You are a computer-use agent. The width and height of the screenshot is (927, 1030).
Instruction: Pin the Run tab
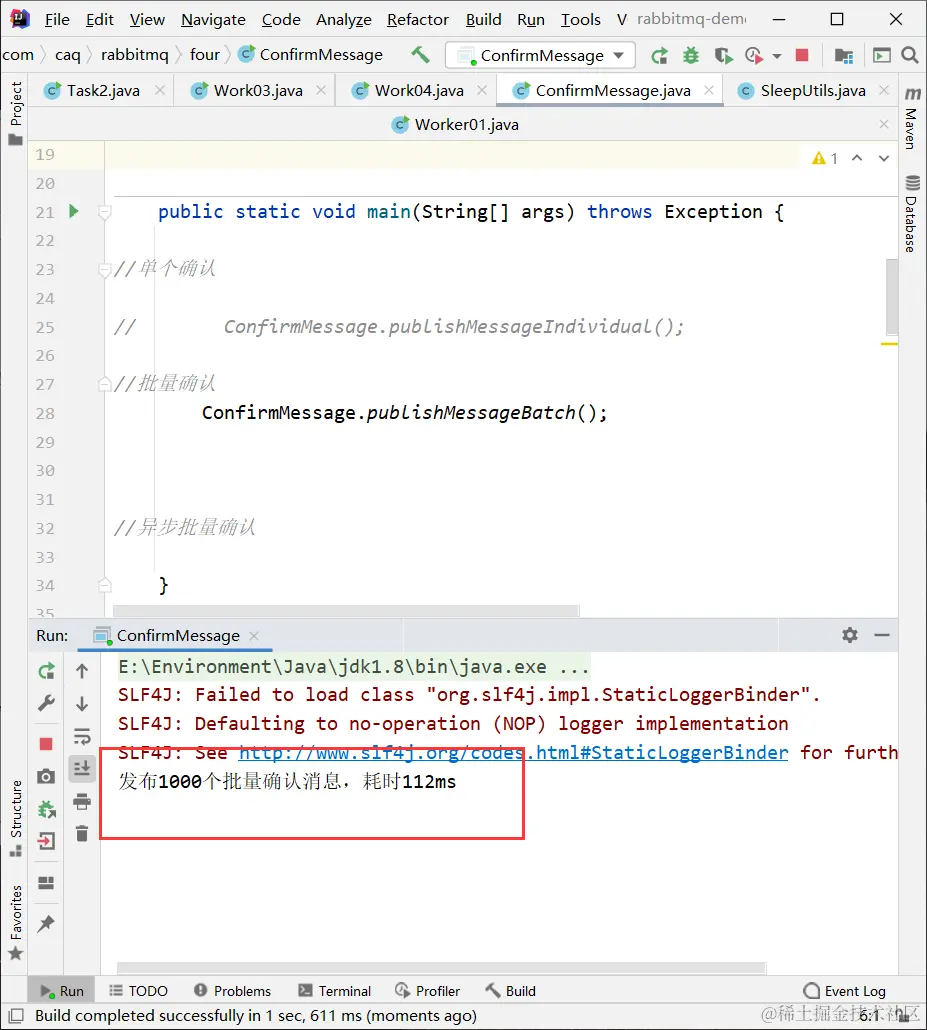point(46,924)
